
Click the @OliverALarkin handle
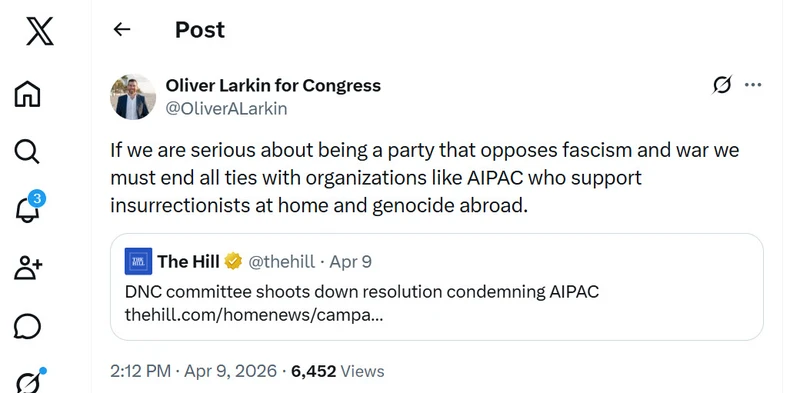(227, 109)
